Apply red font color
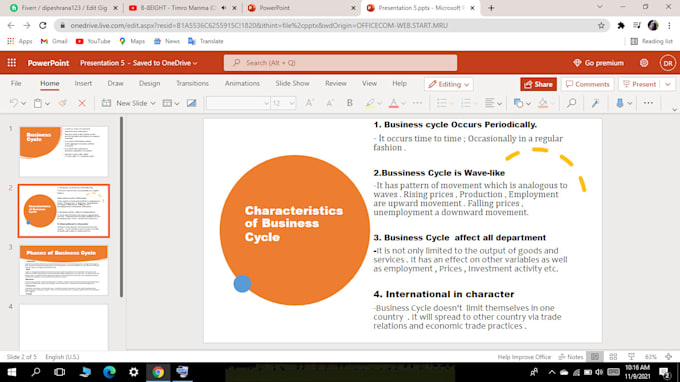The image size is (680, 382). click(393, 103)
